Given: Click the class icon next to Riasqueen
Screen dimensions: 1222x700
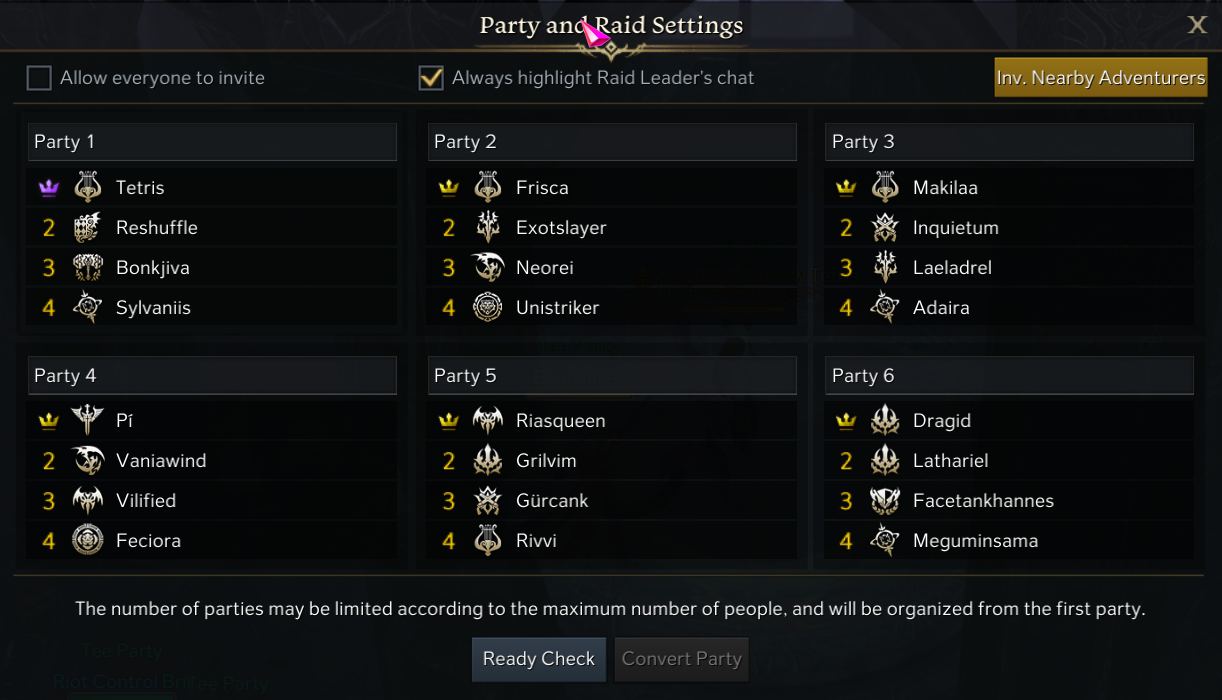Looking at the screenshot, I should (x=488, y=421).
